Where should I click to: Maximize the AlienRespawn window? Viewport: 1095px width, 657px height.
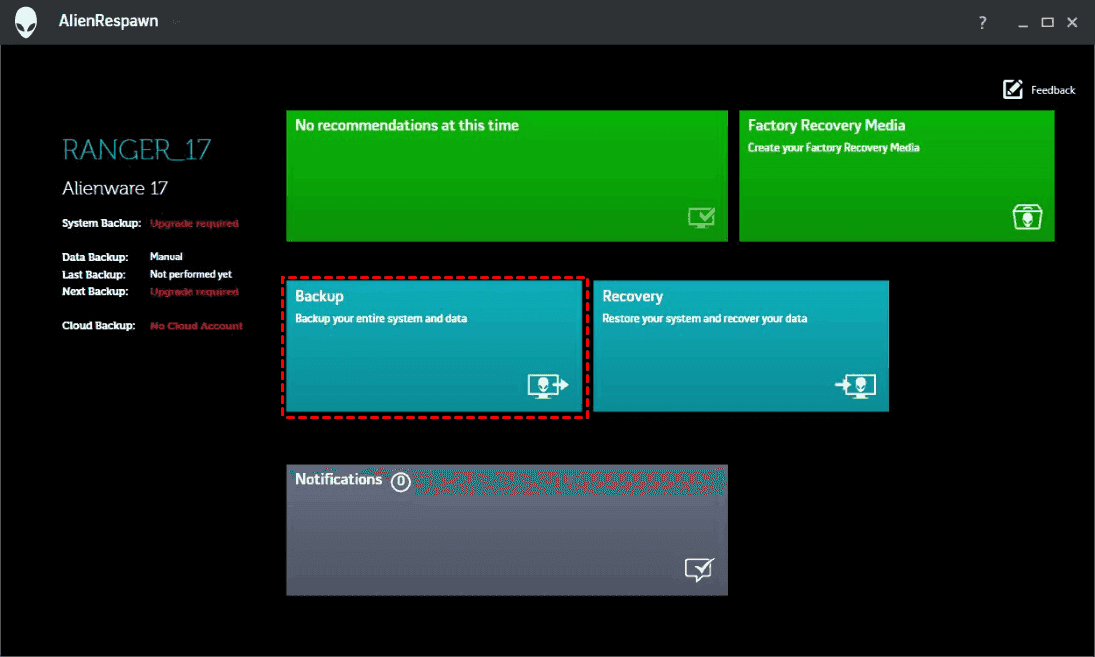coord(1048,22)
